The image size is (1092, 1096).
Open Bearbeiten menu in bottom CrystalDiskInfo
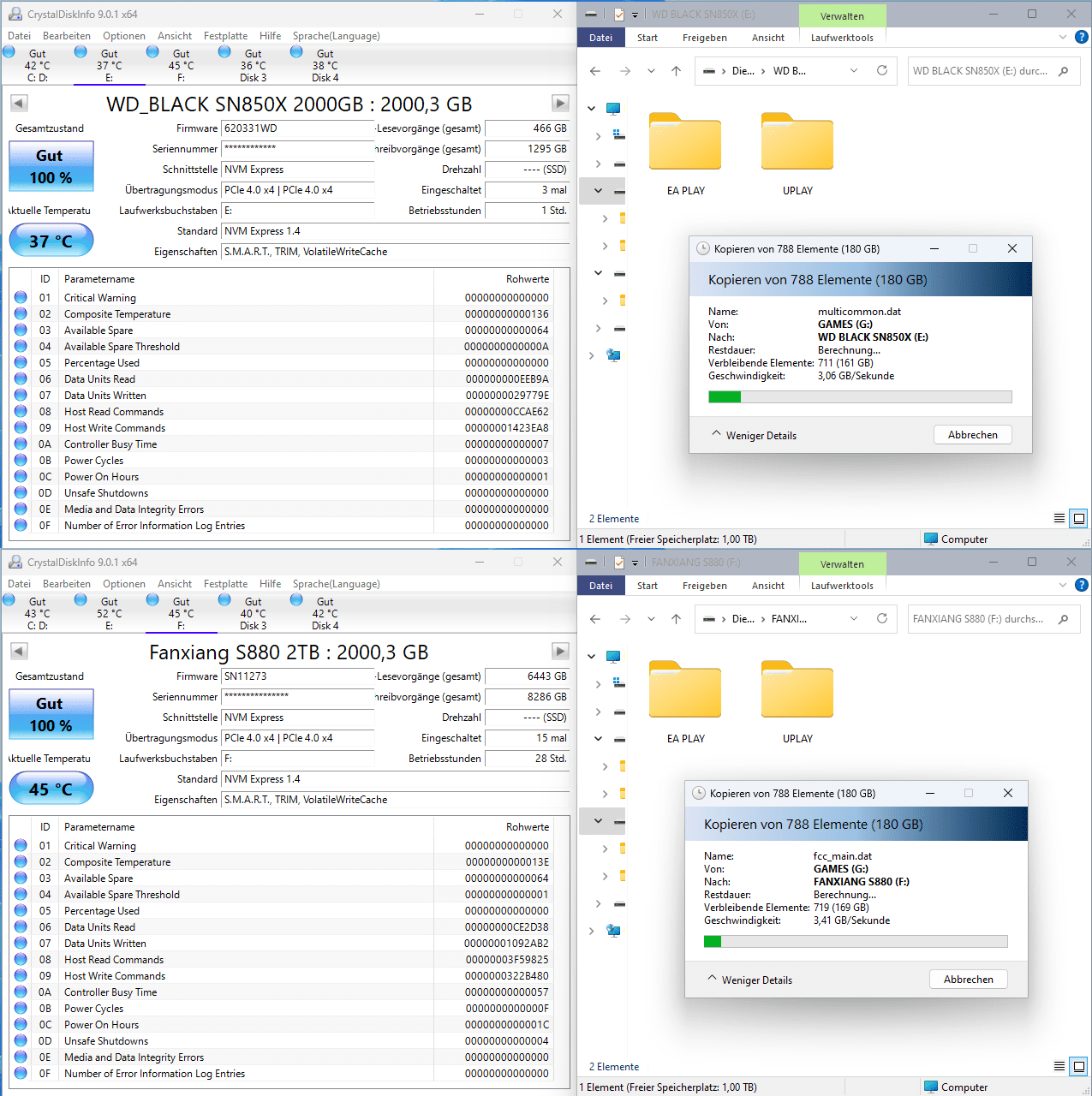click(x=67, y=584)
